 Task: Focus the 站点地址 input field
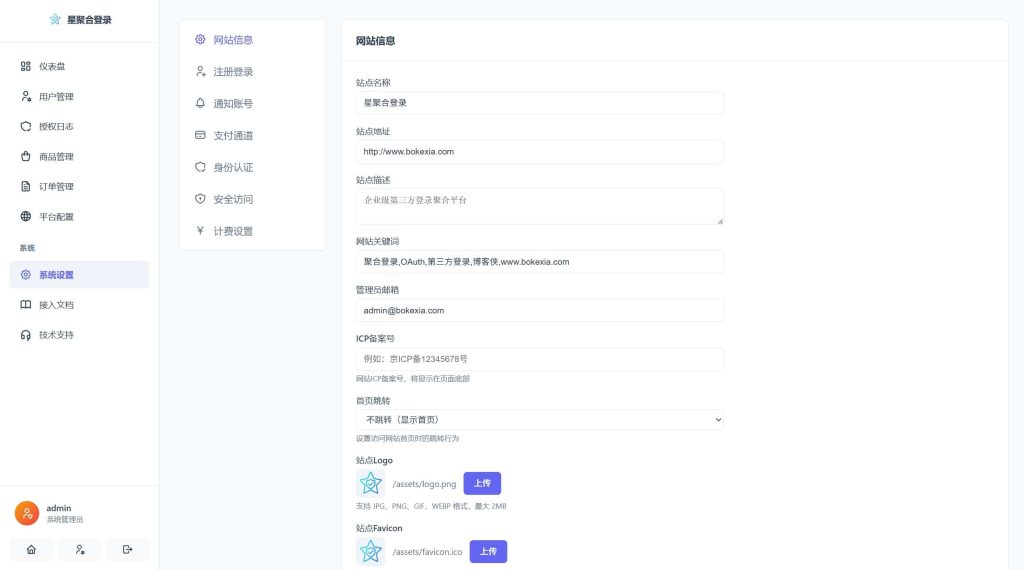pos(539,151)
